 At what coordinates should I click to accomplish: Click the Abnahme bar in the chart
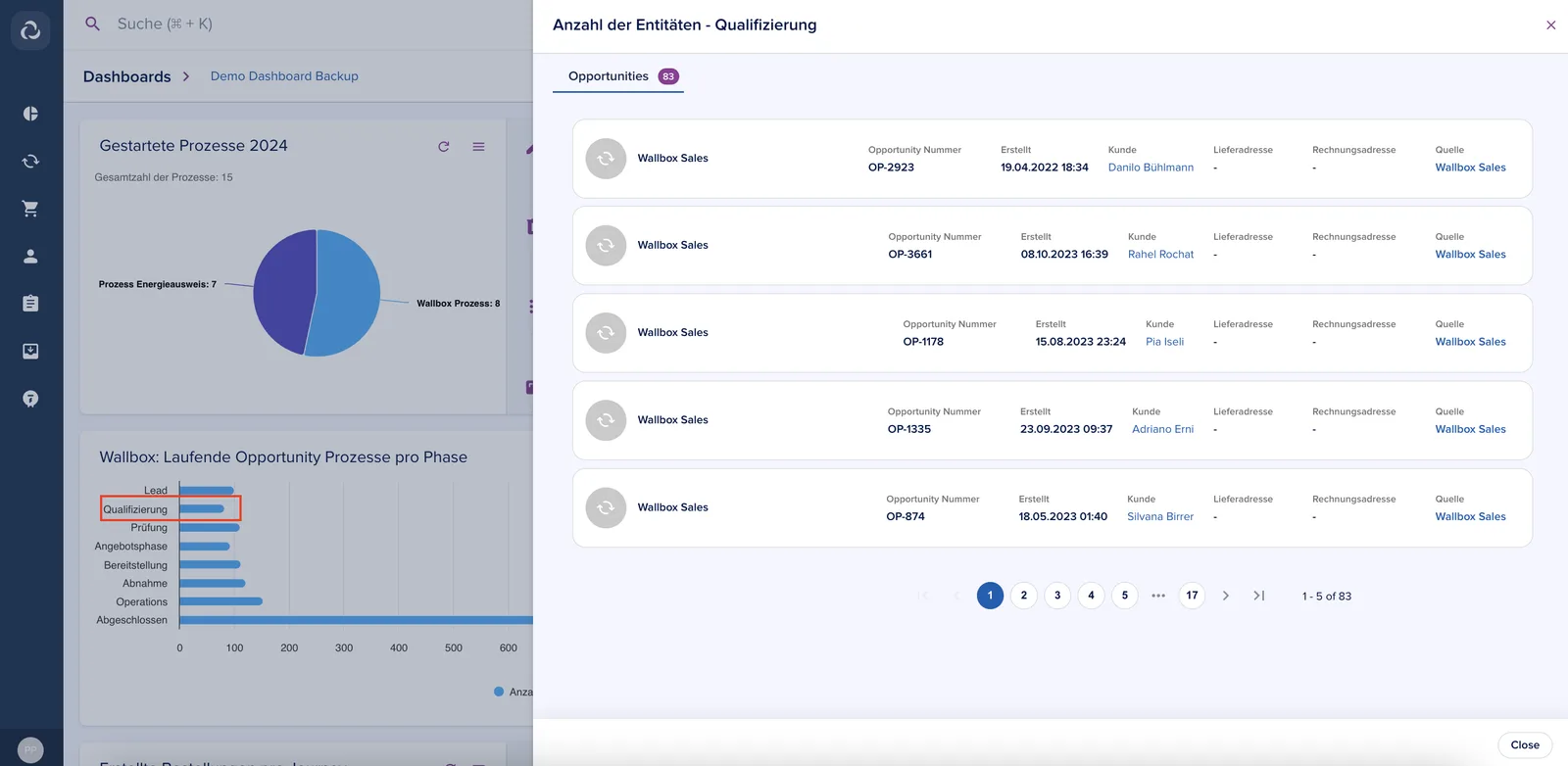point(213,584)
